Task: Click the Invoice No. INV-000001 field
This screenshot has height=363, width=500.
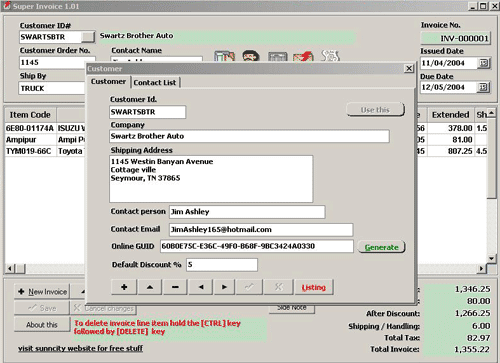Action: click(x=456, y=38)
